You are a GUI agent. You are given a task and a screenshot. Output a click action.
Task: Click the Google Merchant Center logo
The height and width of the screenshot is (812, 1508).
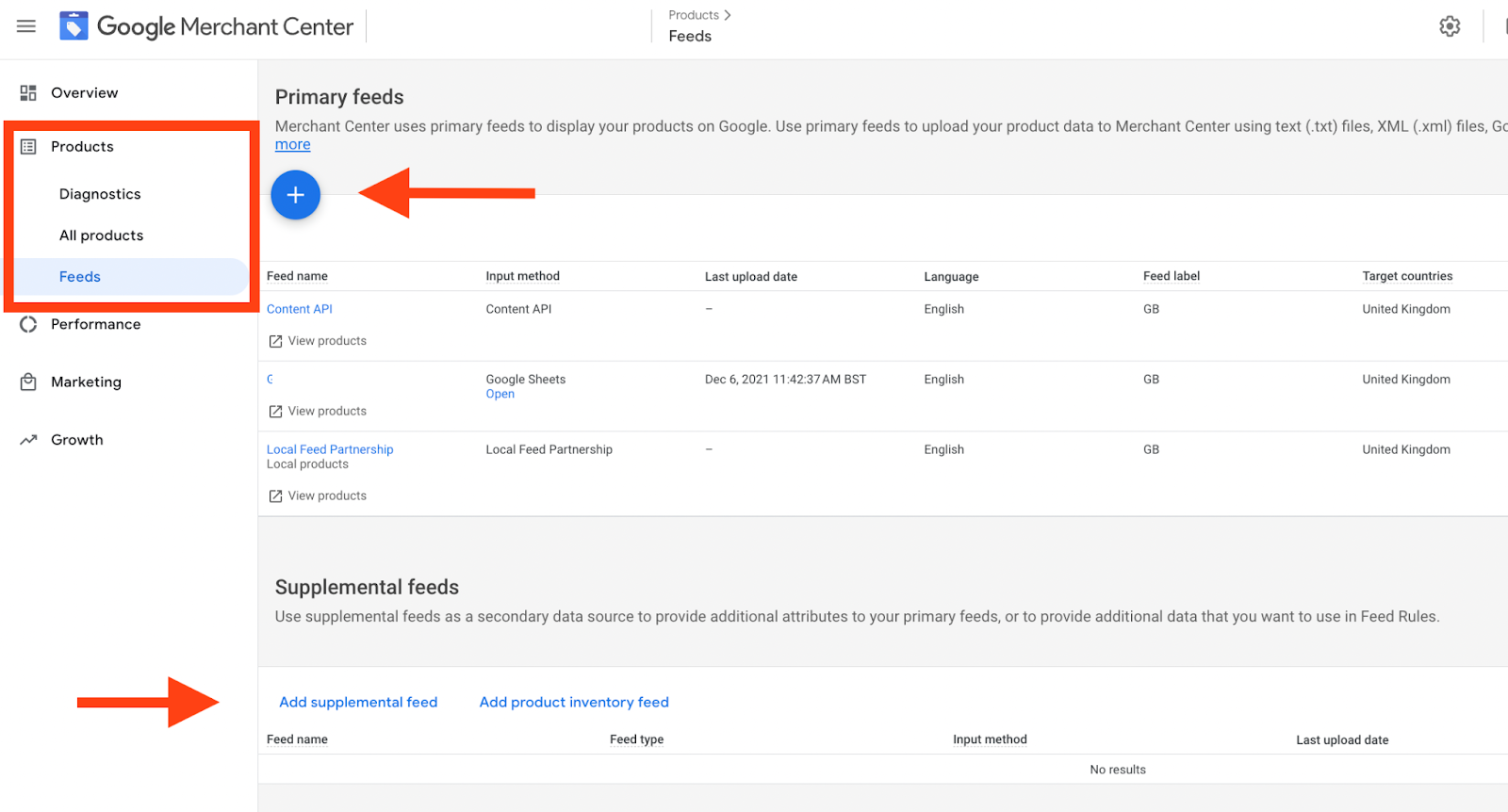tap(74, 26)
